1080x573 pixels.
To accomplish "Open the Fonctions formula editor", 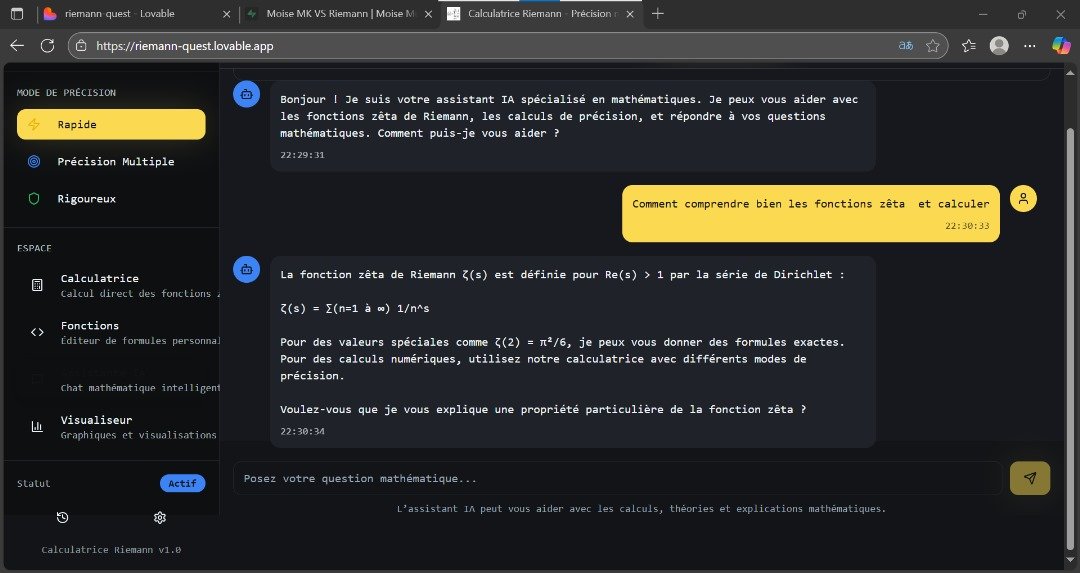I will [x=118, y=332].
